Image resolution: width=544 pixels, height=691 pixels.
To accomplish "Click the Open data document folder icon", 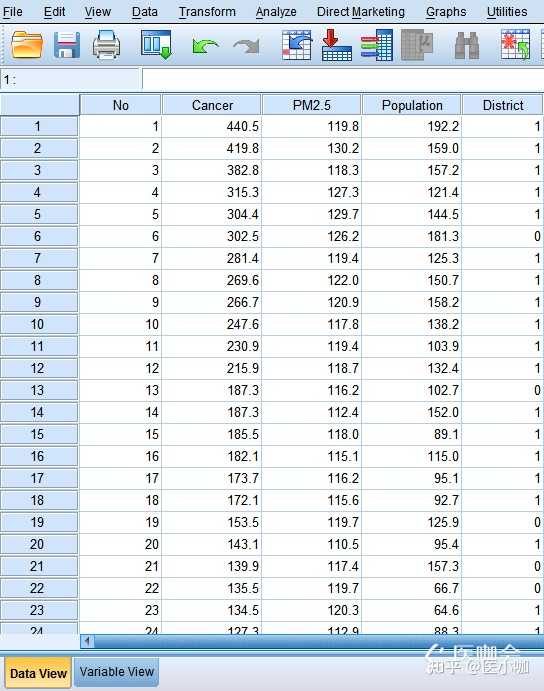I will (27, 45).
